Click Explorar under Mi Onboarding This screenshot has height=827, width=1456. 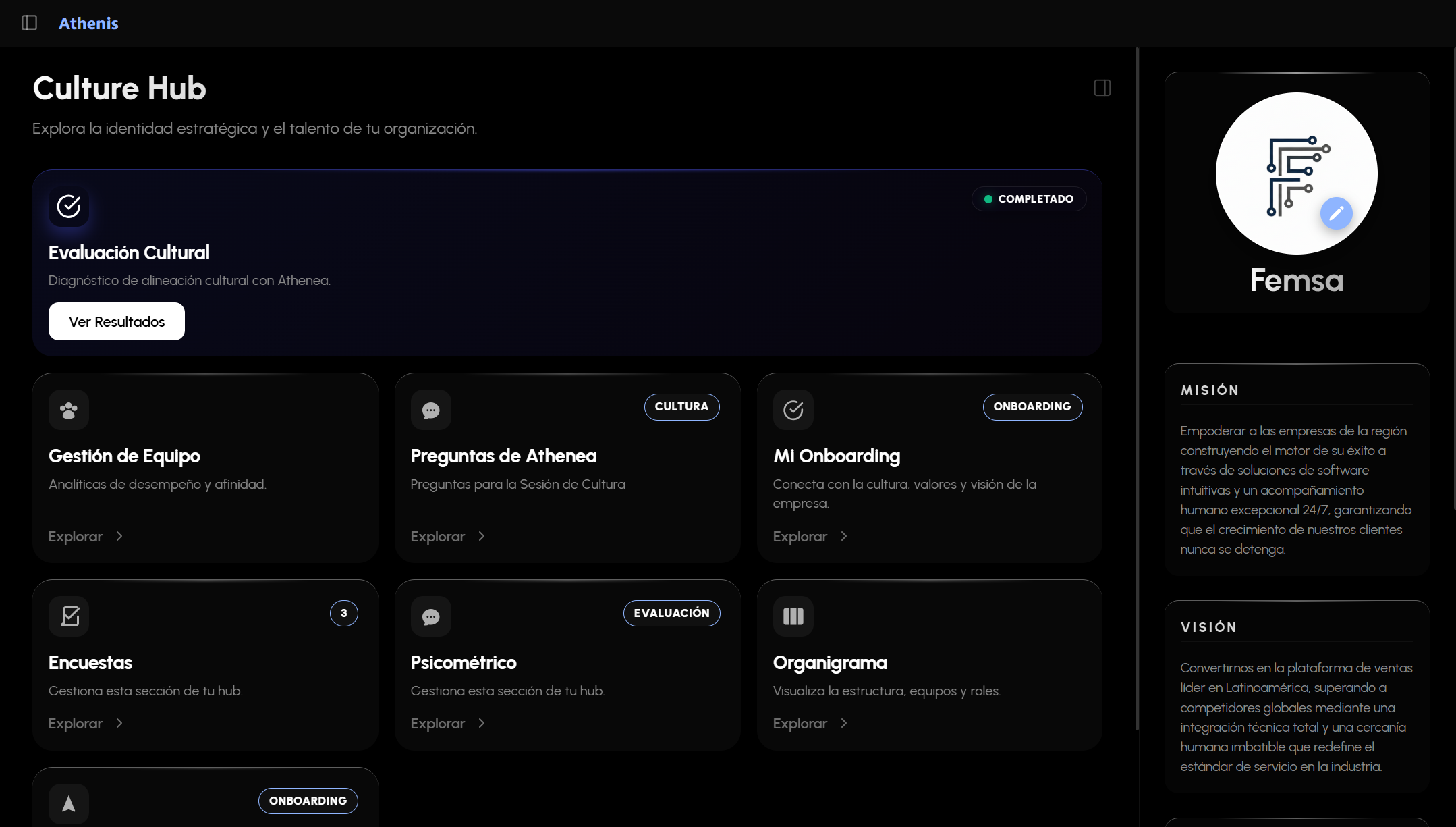pos(800,537)
